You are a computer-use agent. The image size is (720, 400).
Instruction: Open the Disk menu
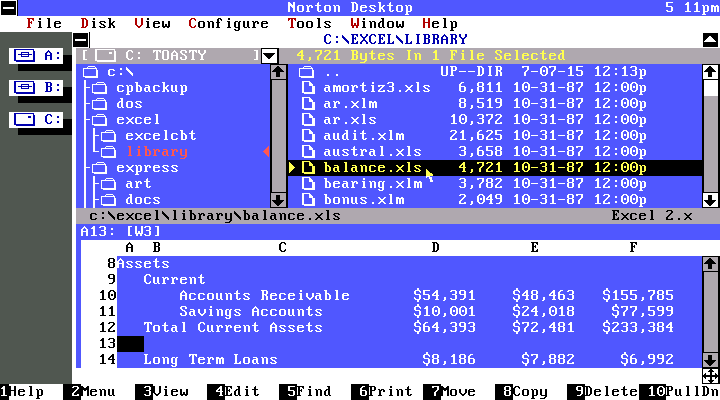pos(98,23)
